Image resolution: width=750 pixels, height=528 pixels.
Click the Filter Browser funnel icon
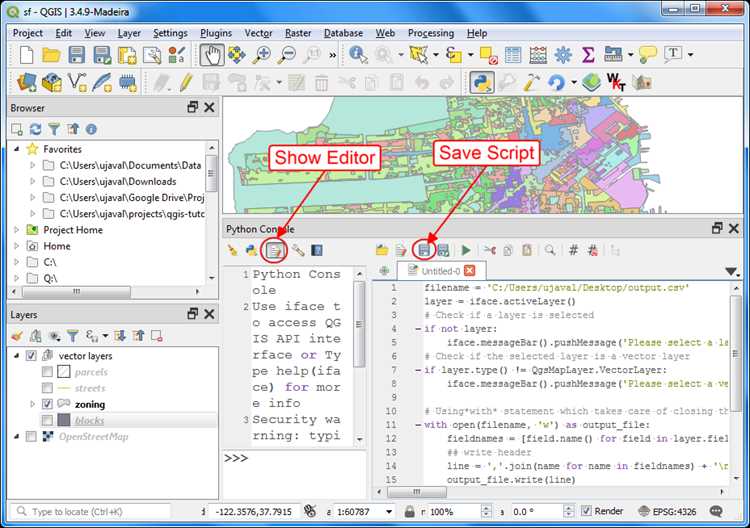54,129
